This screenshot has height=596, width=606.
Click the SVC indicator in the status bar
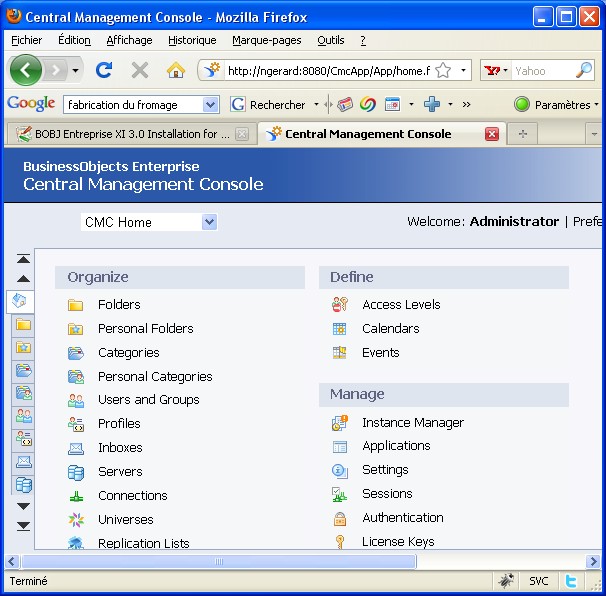[539, 581]
